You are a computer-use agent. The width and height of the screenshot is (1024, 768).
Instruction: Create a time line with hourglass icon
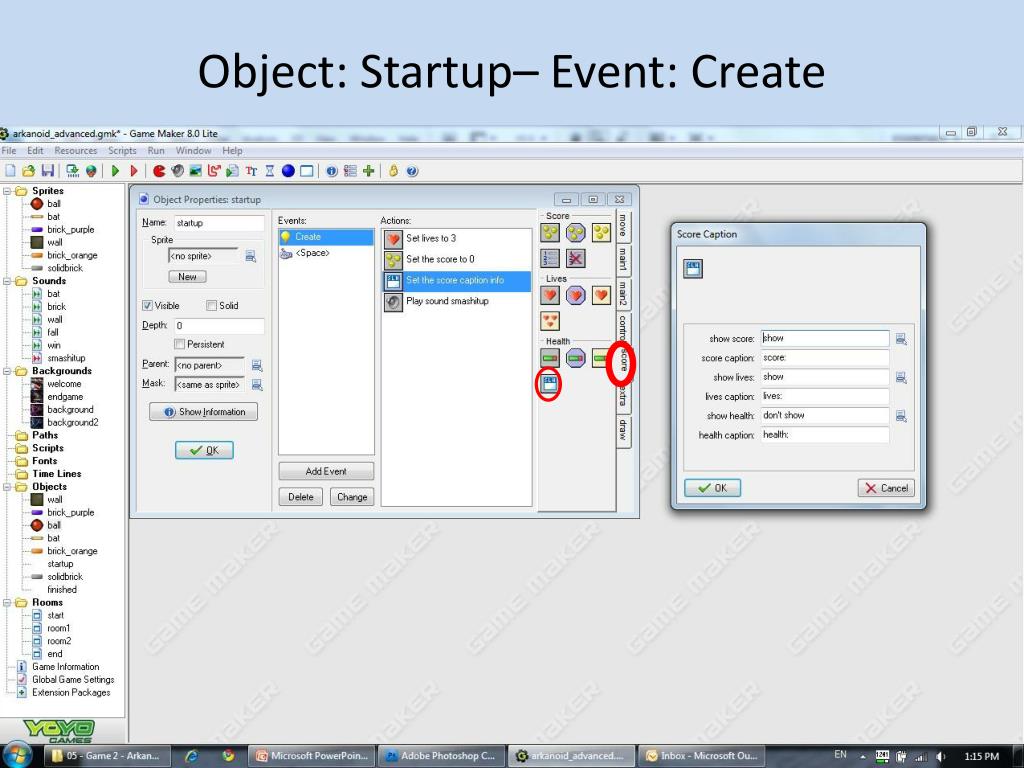click(x=270, y=171)
